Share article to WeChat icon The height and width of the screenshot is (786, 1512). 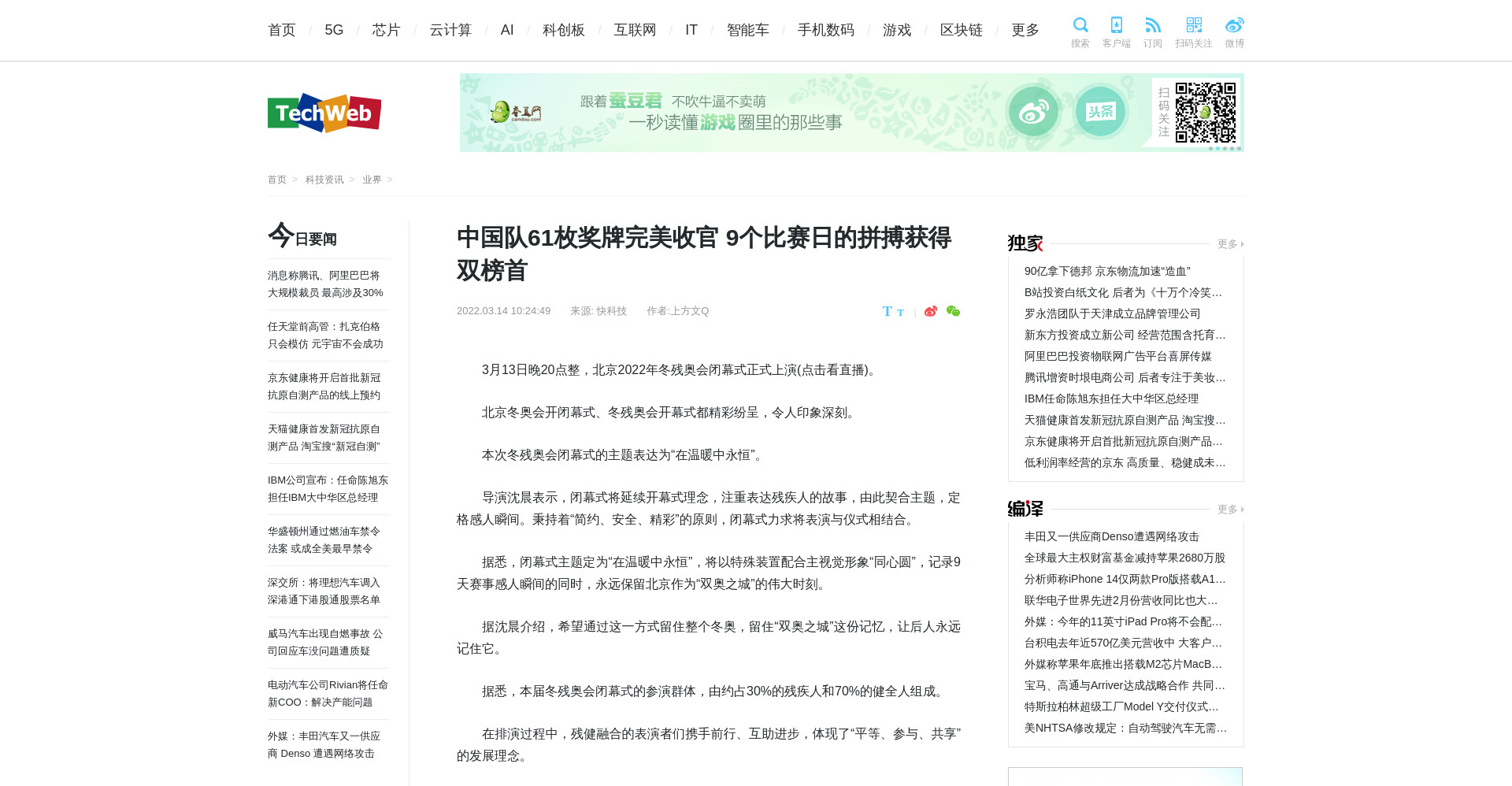(x=953, y=311)
